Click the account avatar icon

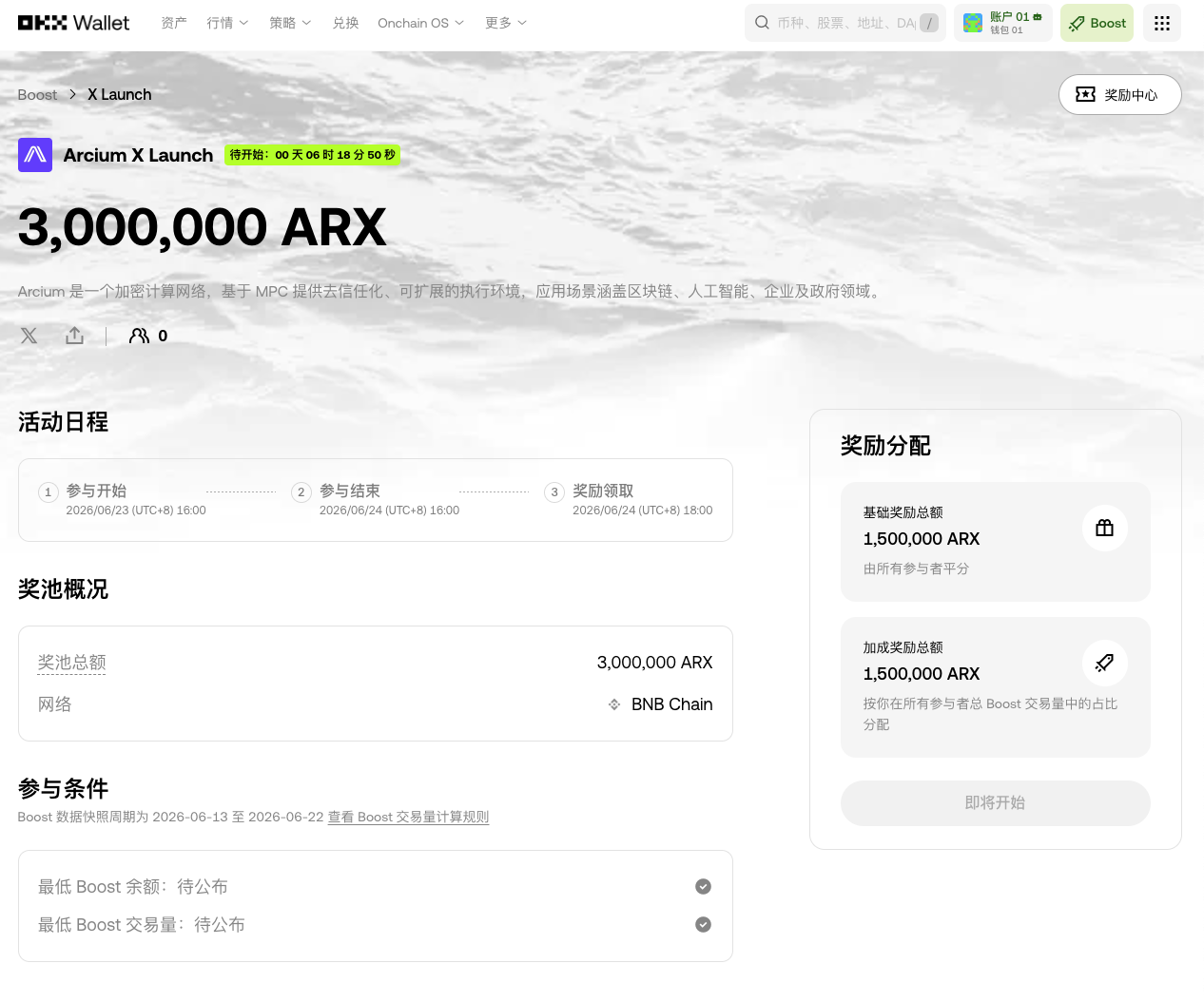973,23
